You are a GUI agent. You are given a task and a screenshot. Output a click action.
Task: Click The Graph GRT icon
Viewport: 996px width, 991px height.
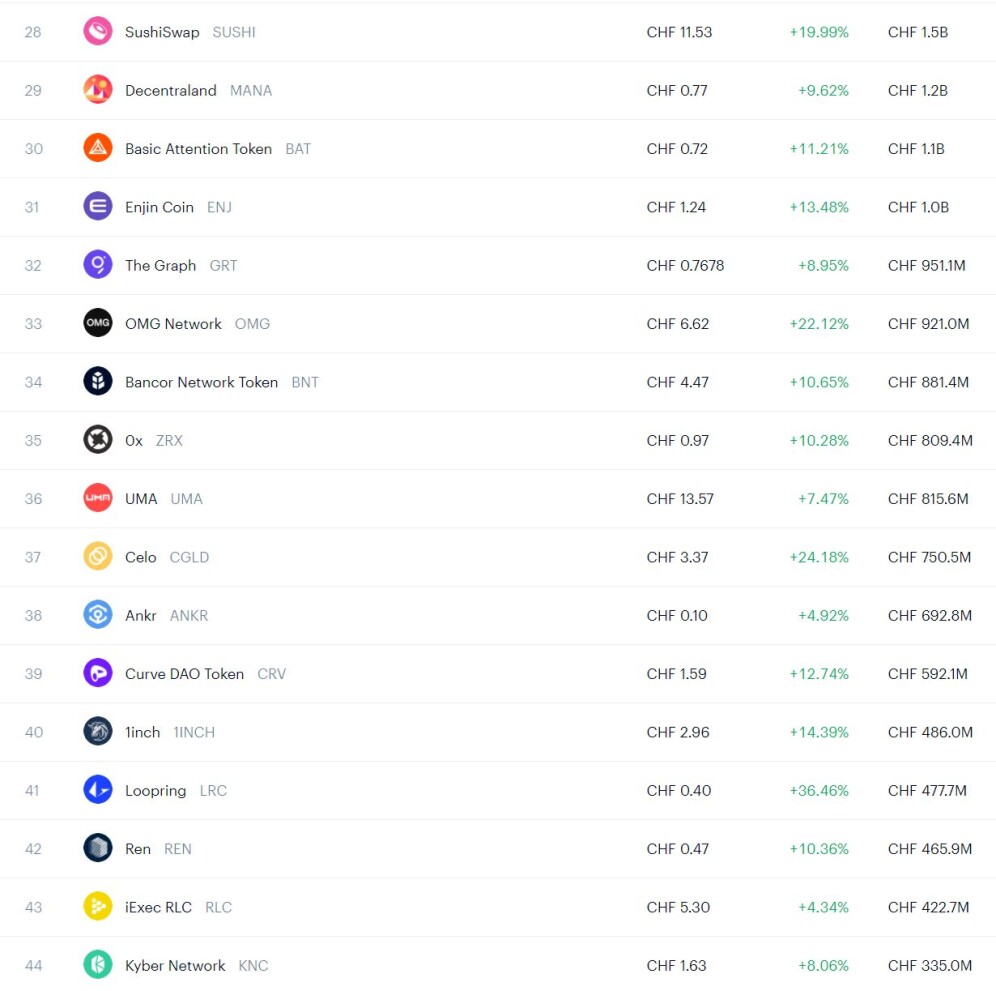[x=98, y=265]
